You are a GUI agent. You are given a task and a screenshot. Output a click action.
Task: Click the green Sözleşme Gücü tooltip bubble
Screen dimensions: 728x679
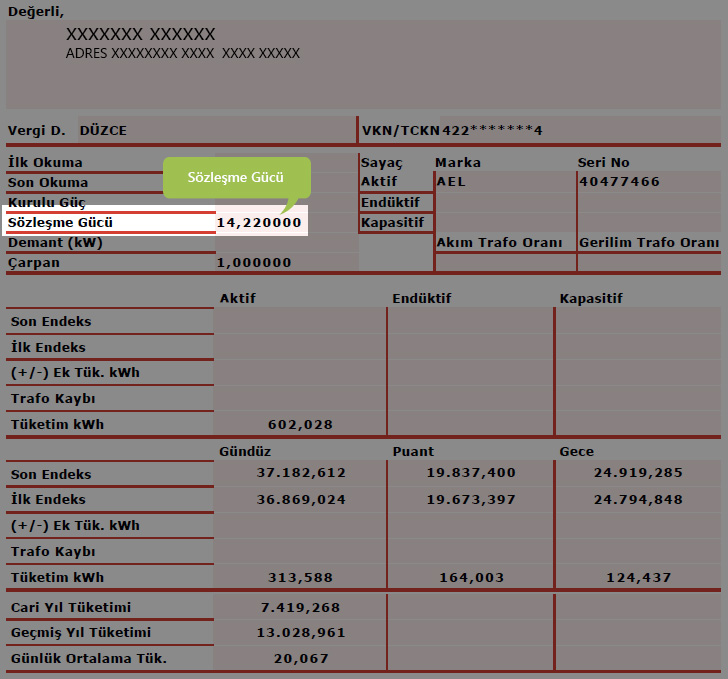click(236, 177)
